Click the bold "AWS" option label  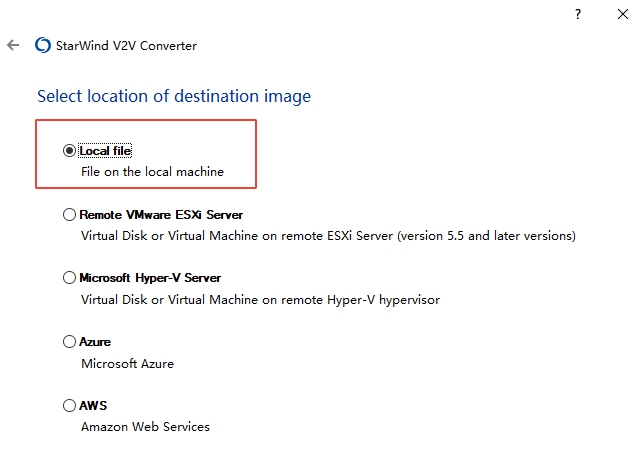tap(93, 406)
